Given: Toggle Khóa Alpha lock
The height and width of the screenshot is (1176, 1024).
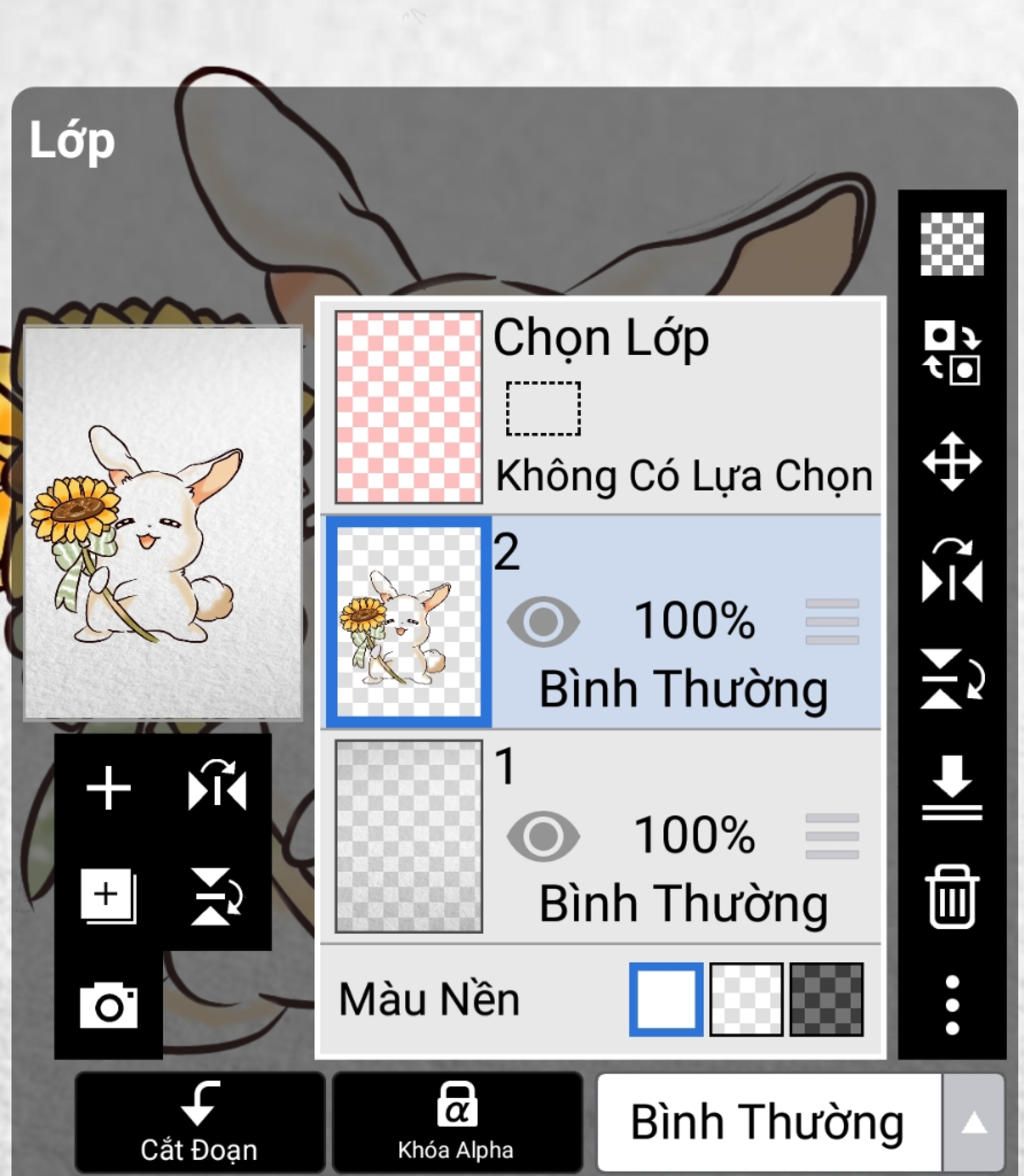Looking at the screenshot, I should point(455,1122).
